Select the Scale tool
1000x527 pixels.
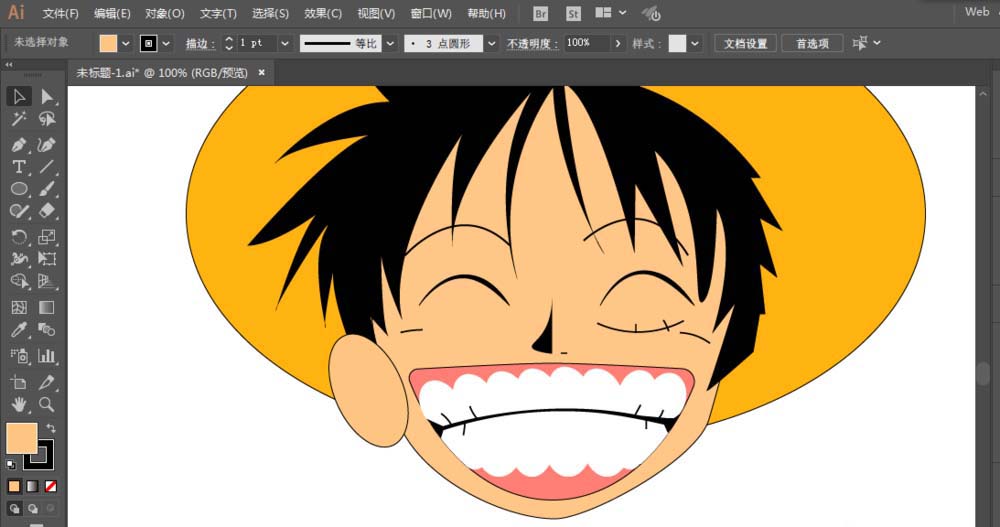point(47,237)
